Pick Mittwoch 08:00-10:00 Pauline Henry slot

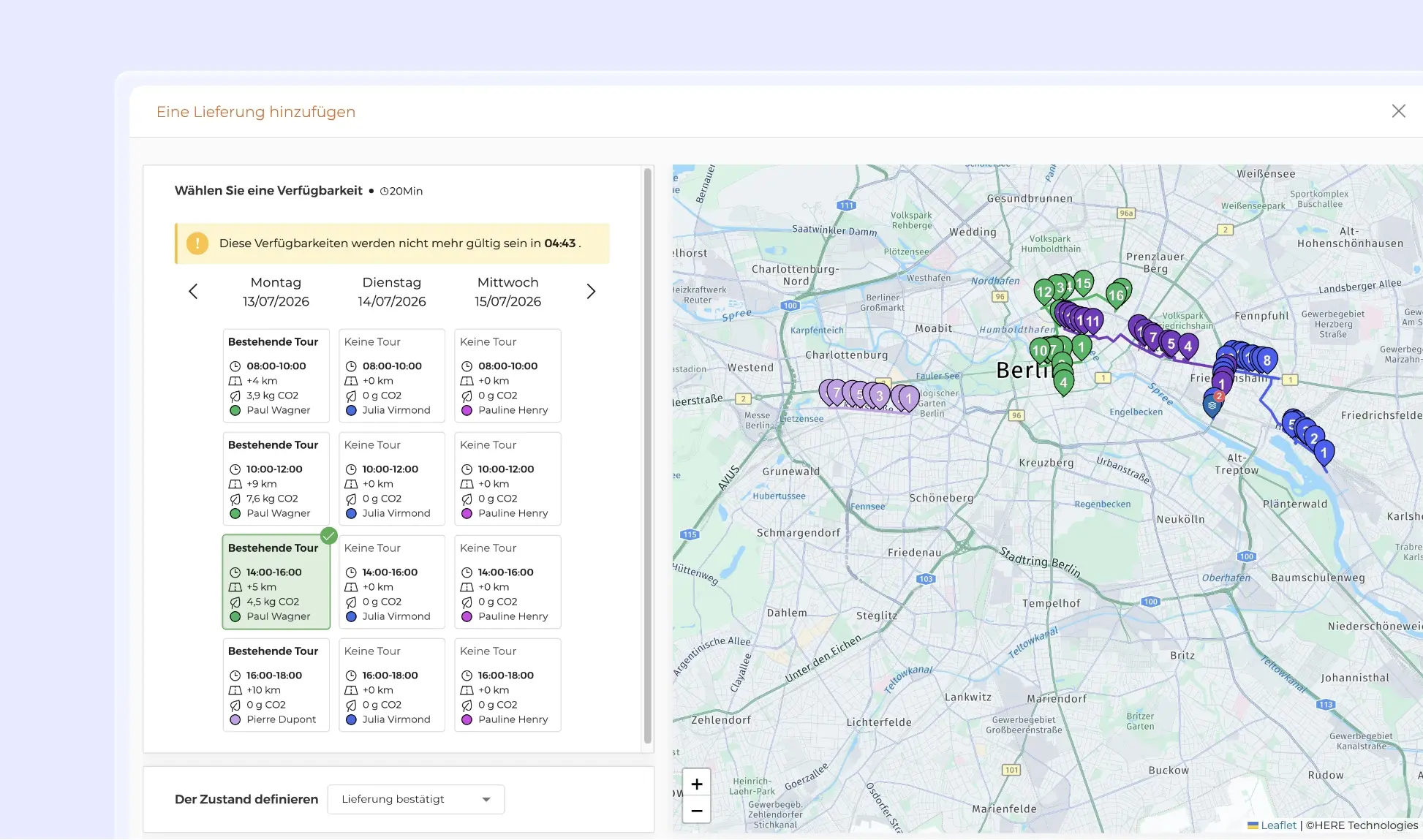tap(507, 376)
